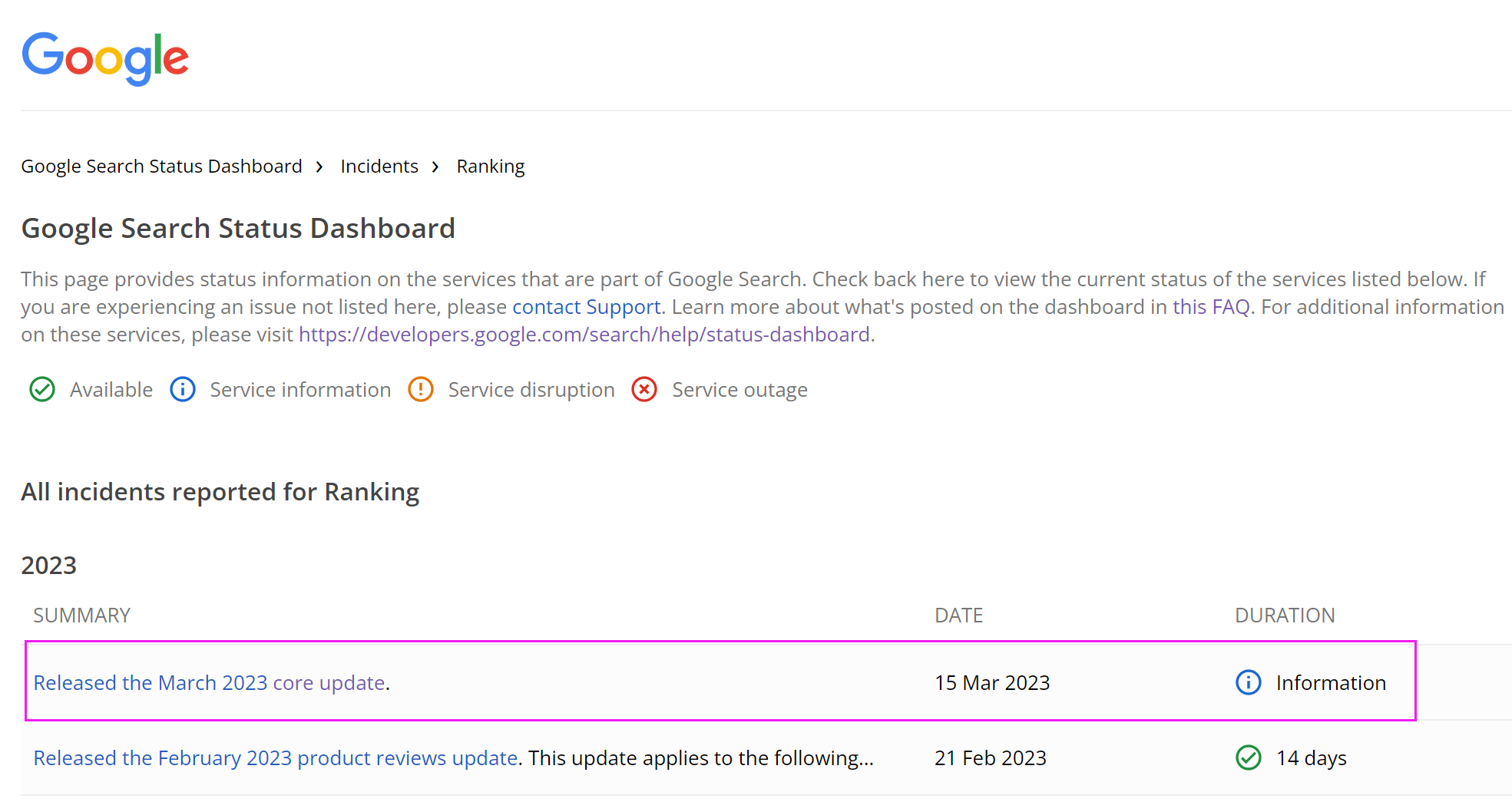Open the February 2023 product reviews update

point(275,757)
